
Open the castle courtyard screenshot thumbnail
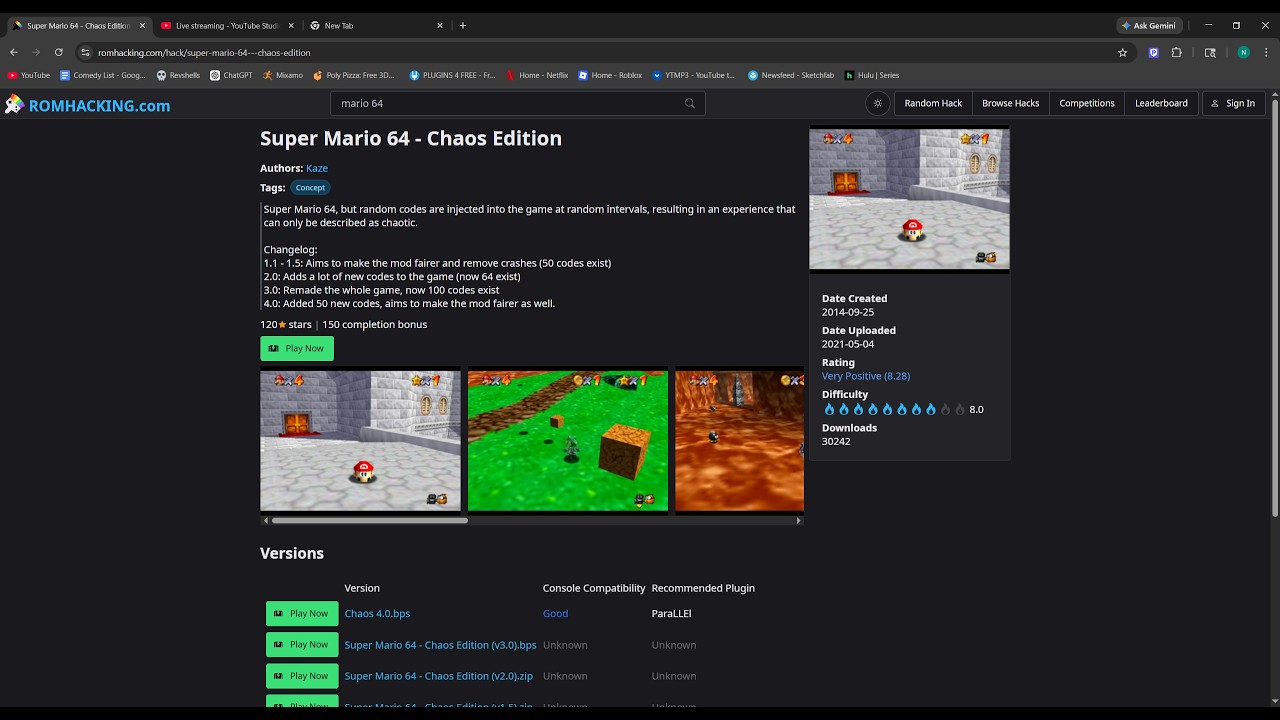(x=361, y=440)
